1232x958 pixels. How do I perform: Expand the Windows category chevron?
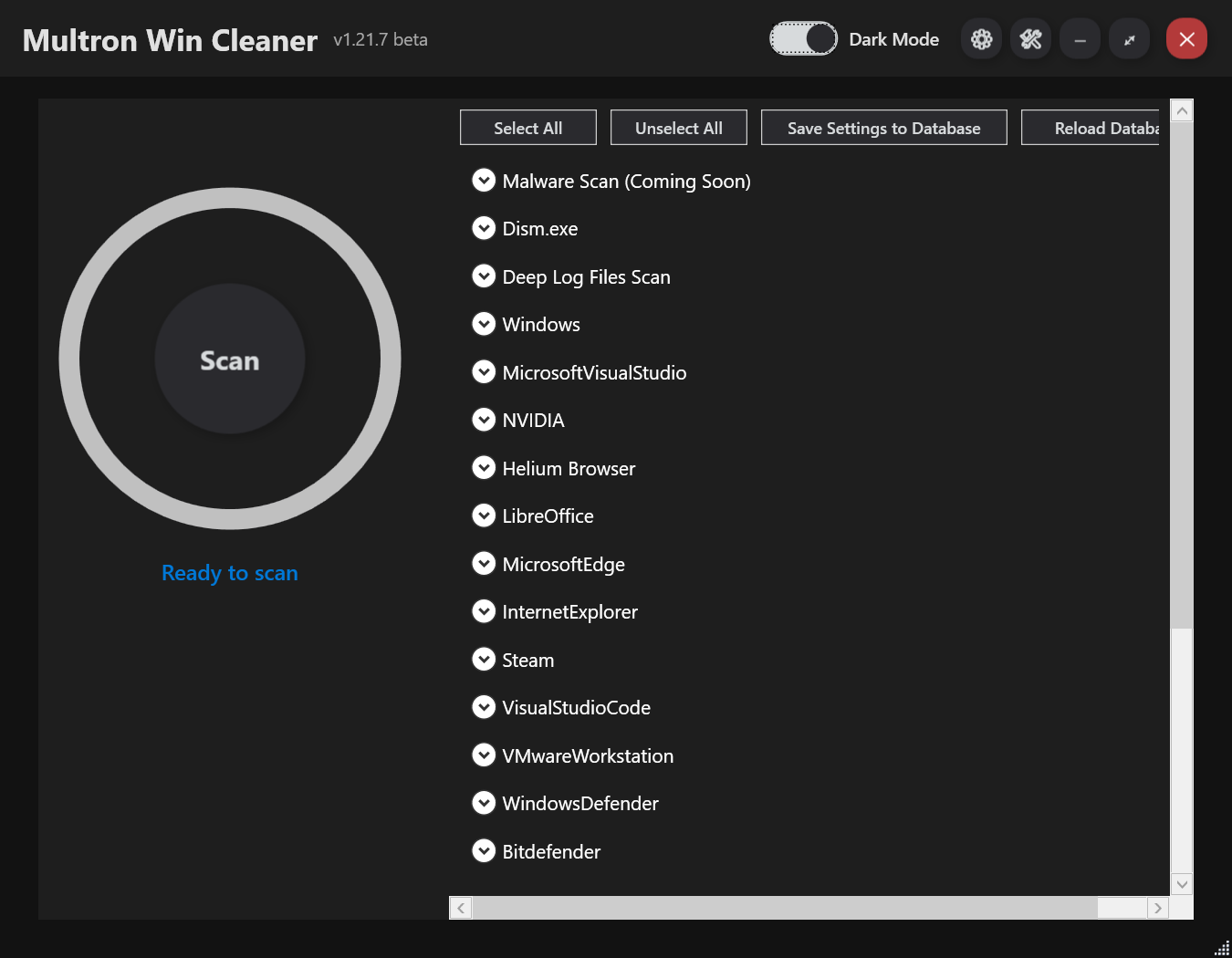coord(484,324)
